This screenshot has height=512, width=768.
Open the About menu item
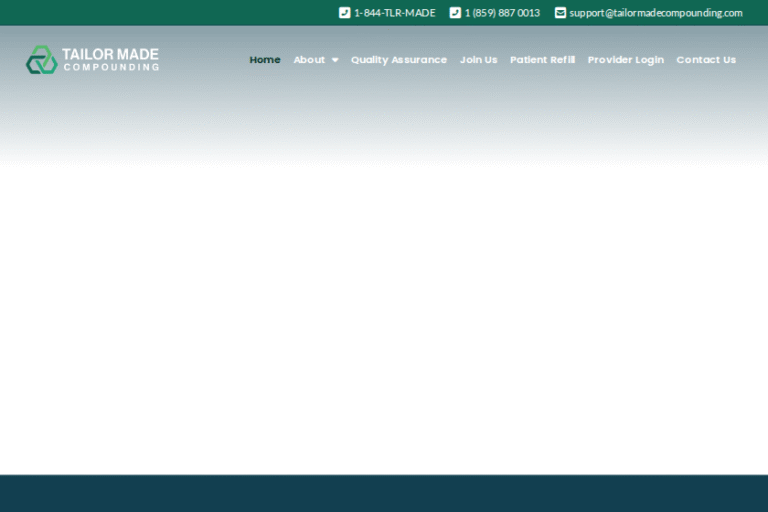click(x=309, y=60)
